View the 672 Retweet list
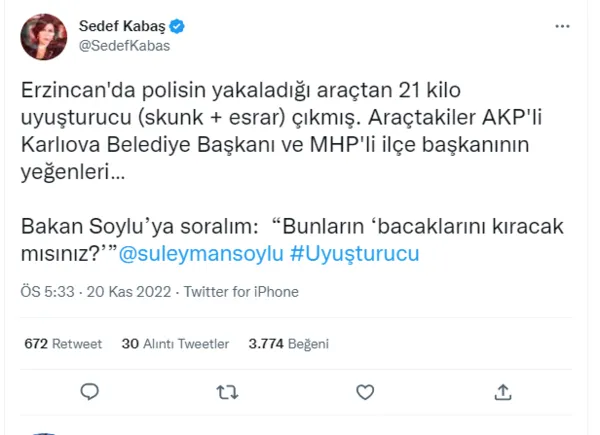Viewport: 600px width, 435px height. point(63,343)
